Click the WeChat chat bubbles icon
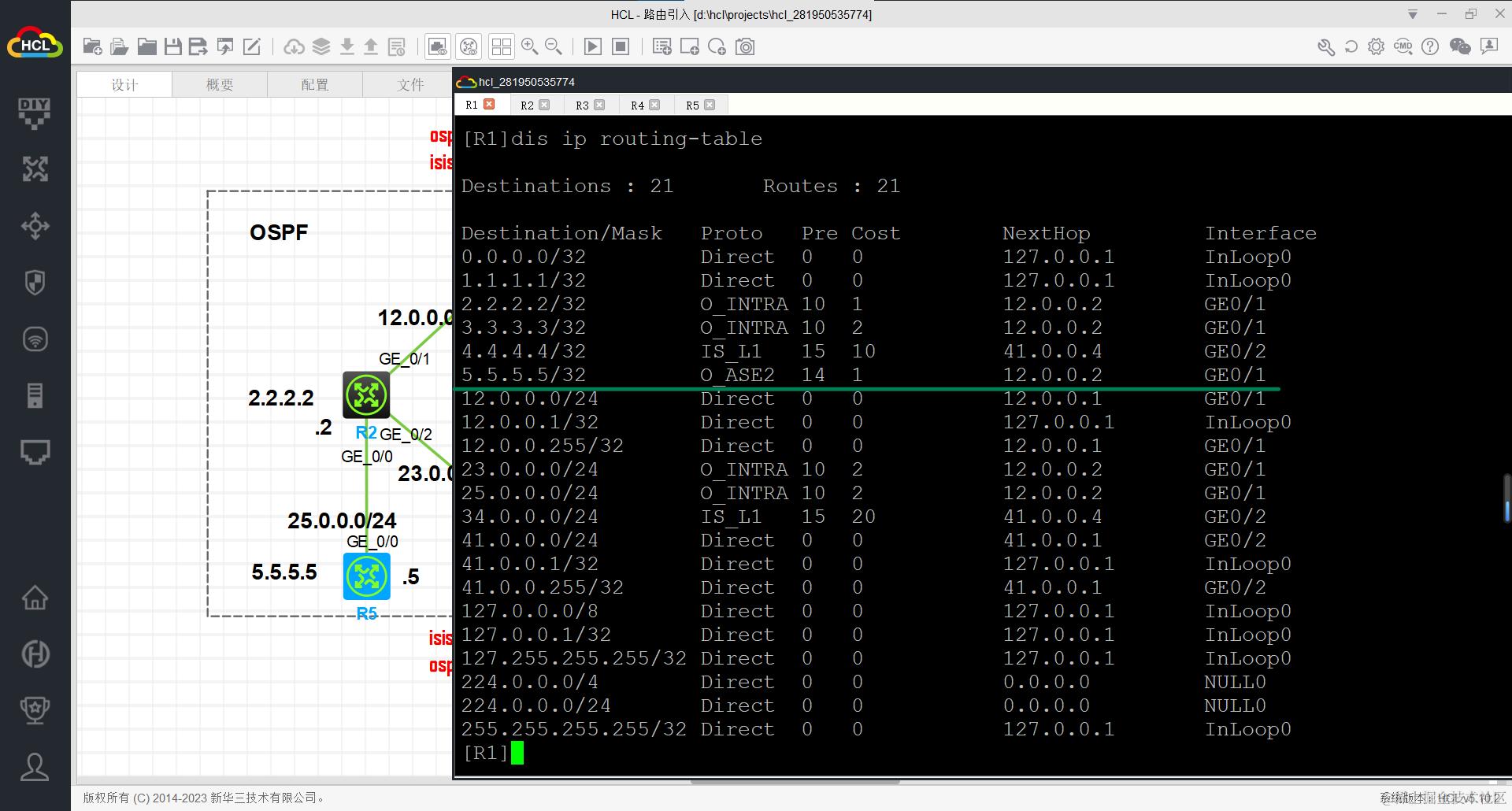This screenshot has width=1512, height=811. 1460,46
